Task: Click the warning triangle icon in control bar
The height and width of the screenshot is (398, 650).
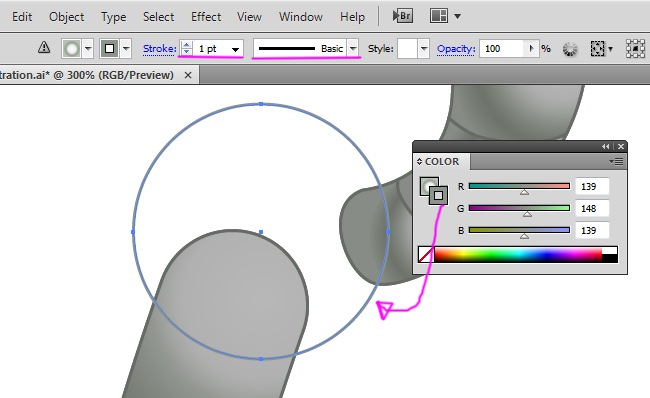Action: tap(44, 47)
